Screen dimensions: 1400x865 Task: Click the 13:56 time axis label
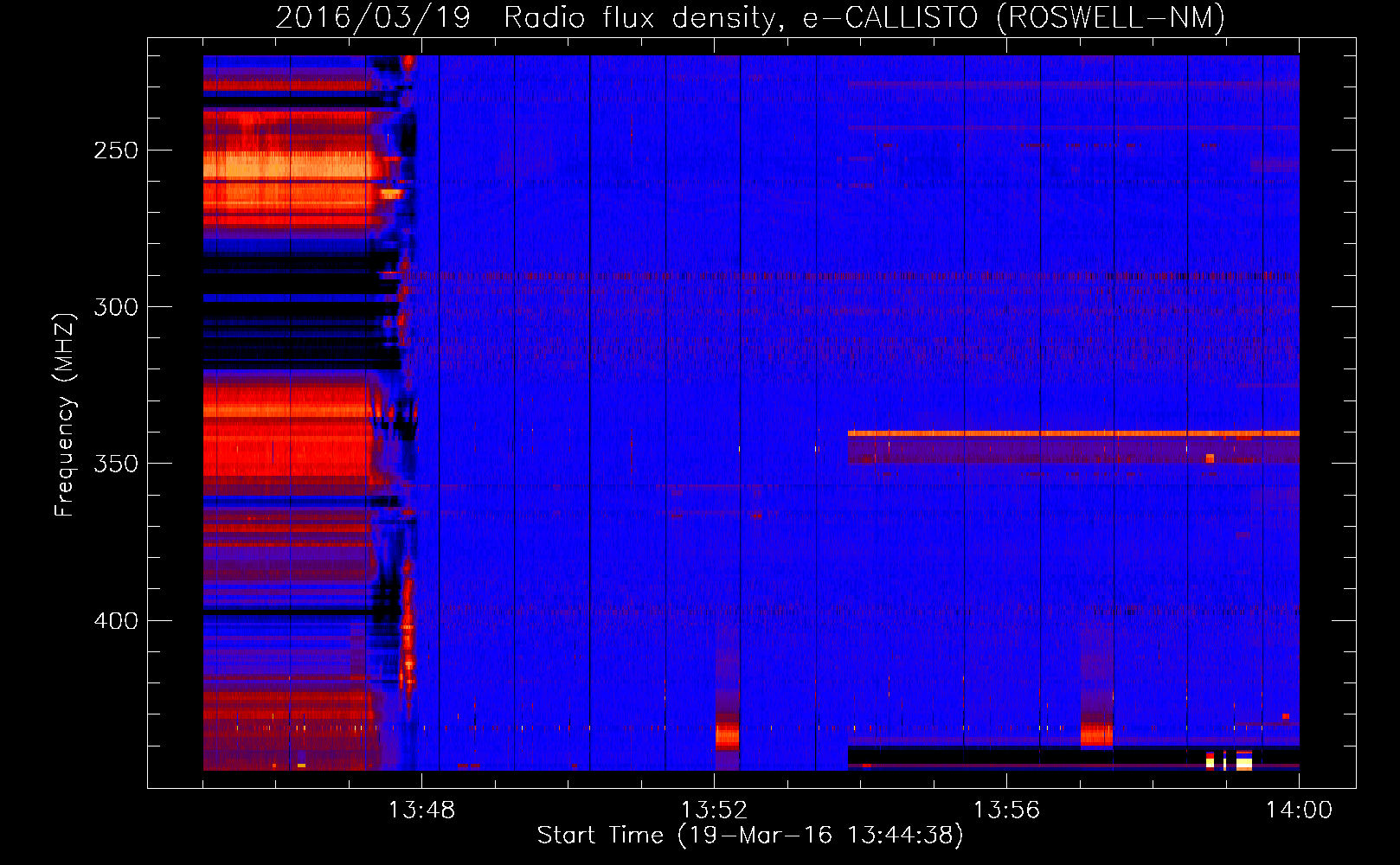click(1006, 811)
